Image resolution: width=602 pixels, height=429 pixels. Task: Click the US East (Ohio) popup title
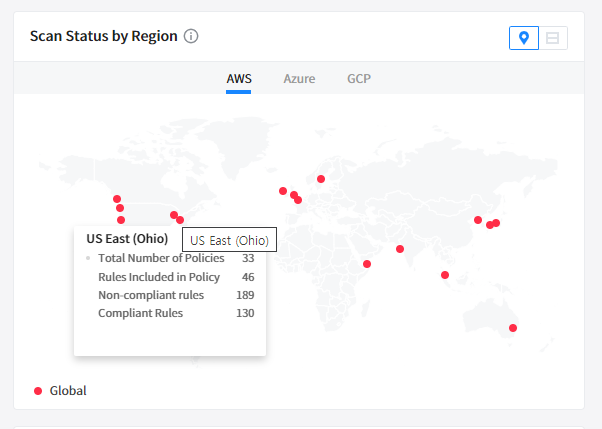pyautogui.click(x=127, y=239)
